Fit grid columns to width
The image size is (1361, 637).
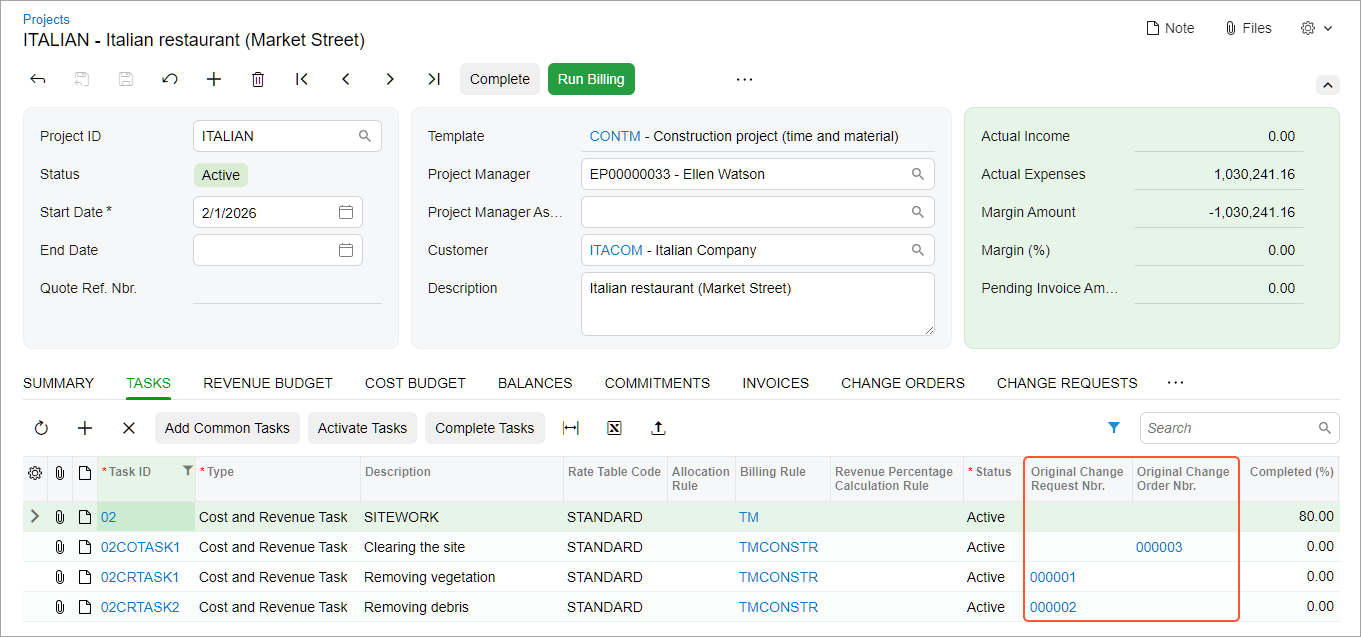pos(571,428)
